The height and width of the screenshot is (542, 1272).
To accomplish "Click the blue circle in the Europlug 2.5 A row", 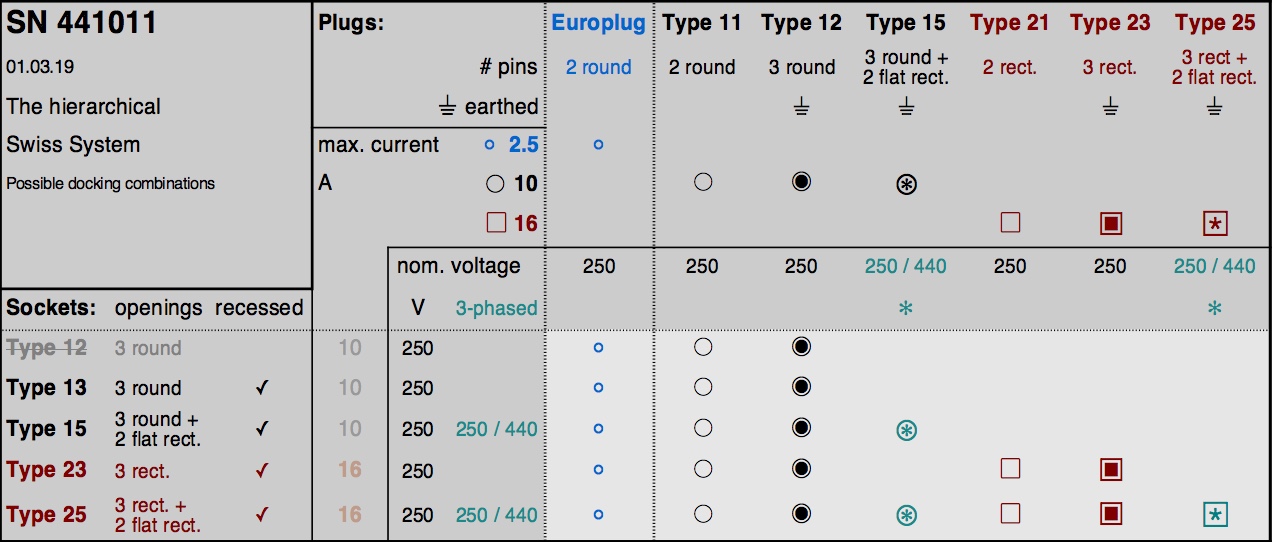I will [598, 145].
